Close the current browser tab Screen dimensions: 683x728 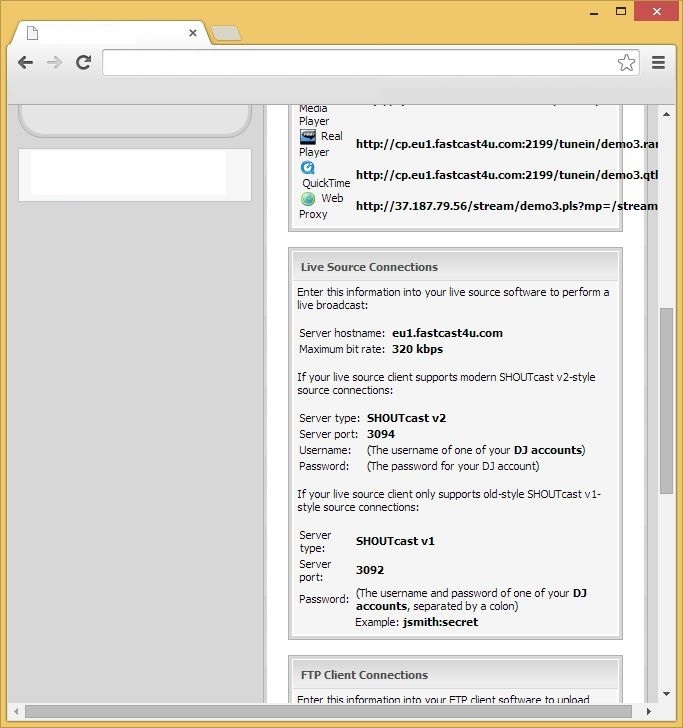pos(193,33)
